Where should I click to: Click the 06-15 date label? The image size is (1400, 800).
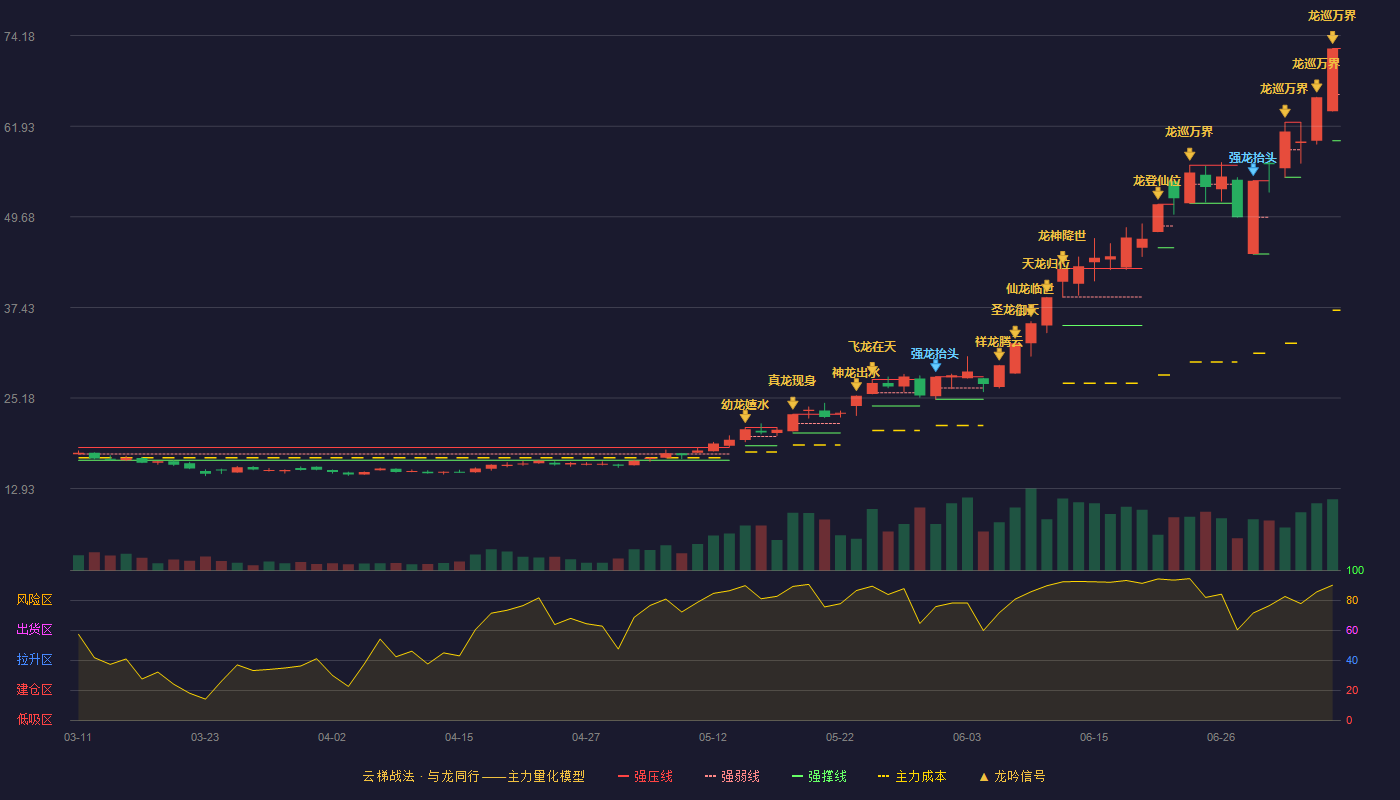tap(1094, 737)
